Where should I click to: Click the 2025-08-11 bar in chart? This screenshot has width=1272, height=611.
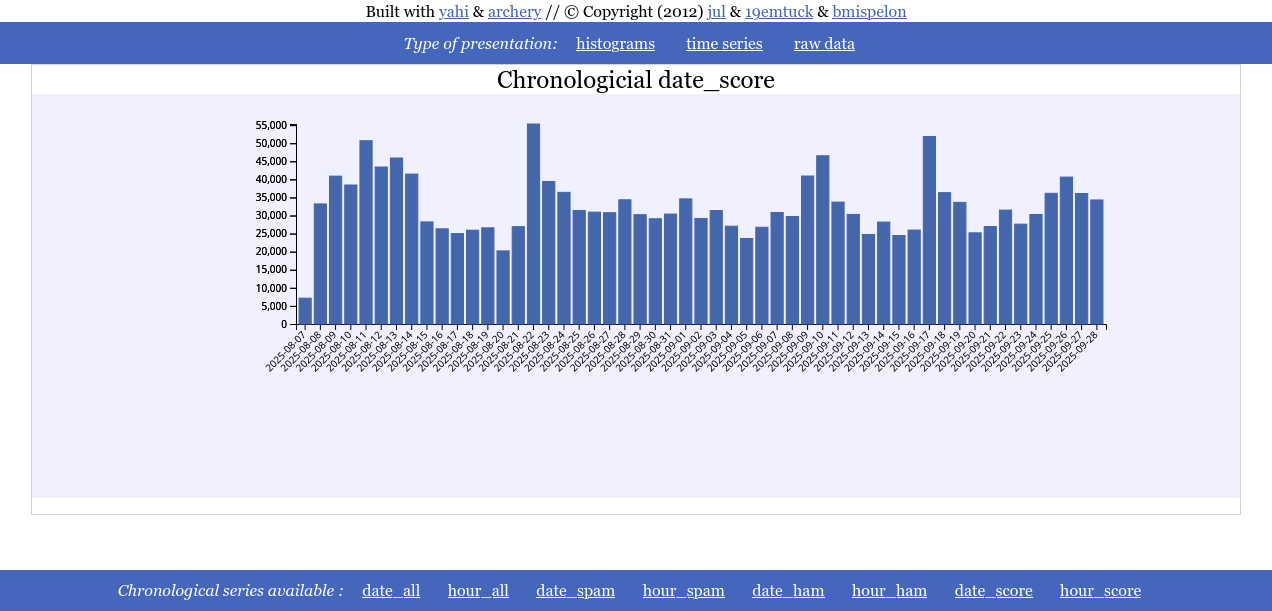pos(366,232)
